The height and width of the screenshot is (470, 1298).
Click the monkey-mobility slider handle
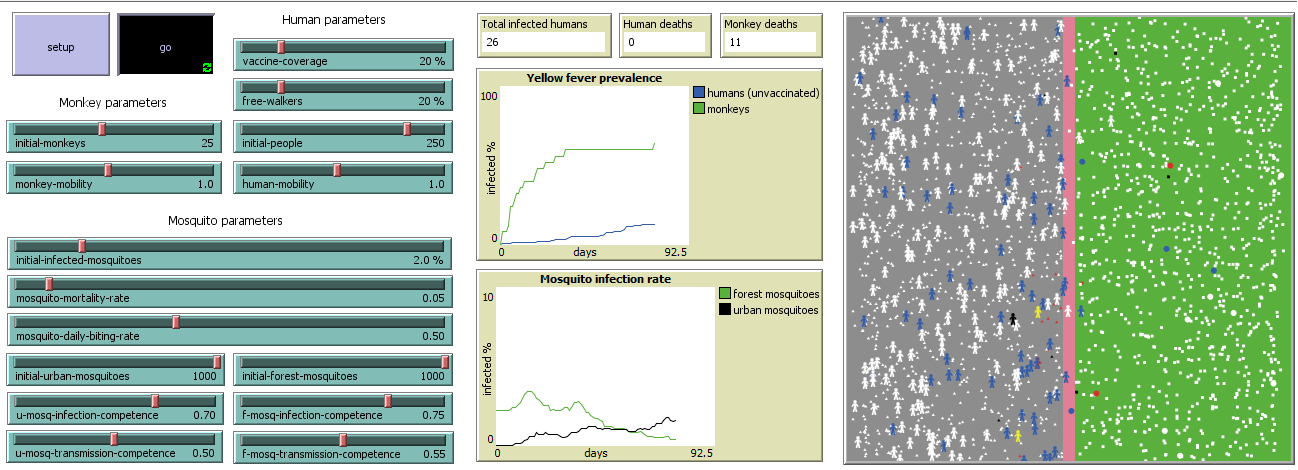click(108, 169)
